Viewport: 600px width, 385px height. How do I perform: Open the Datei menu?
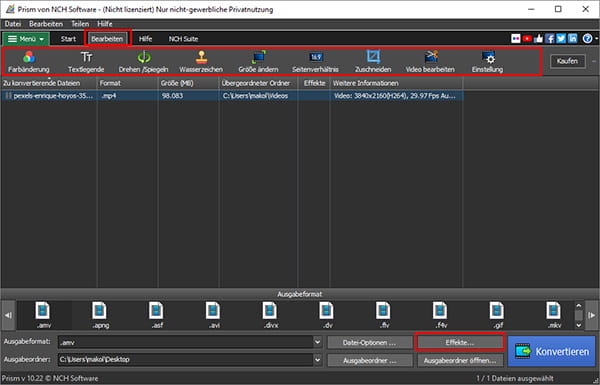13,24
